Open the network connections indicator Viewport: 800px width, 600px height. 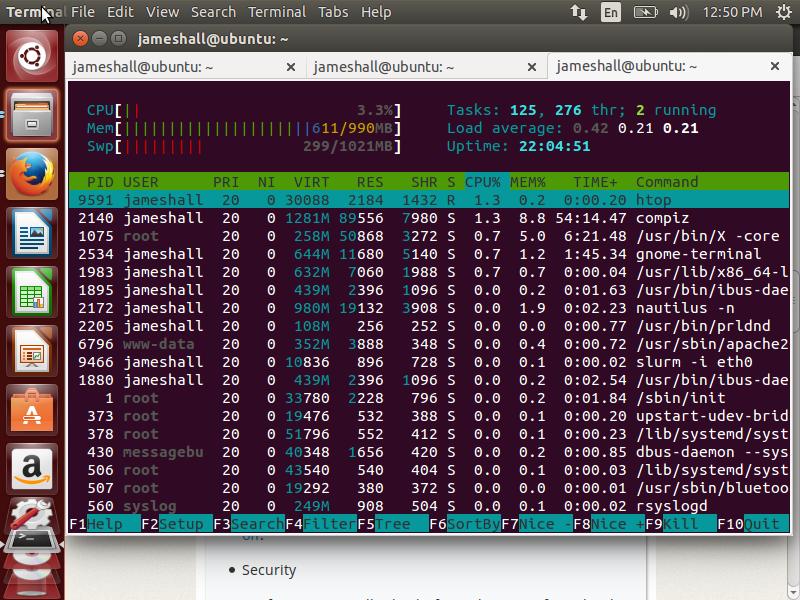[x=579, y=12]
